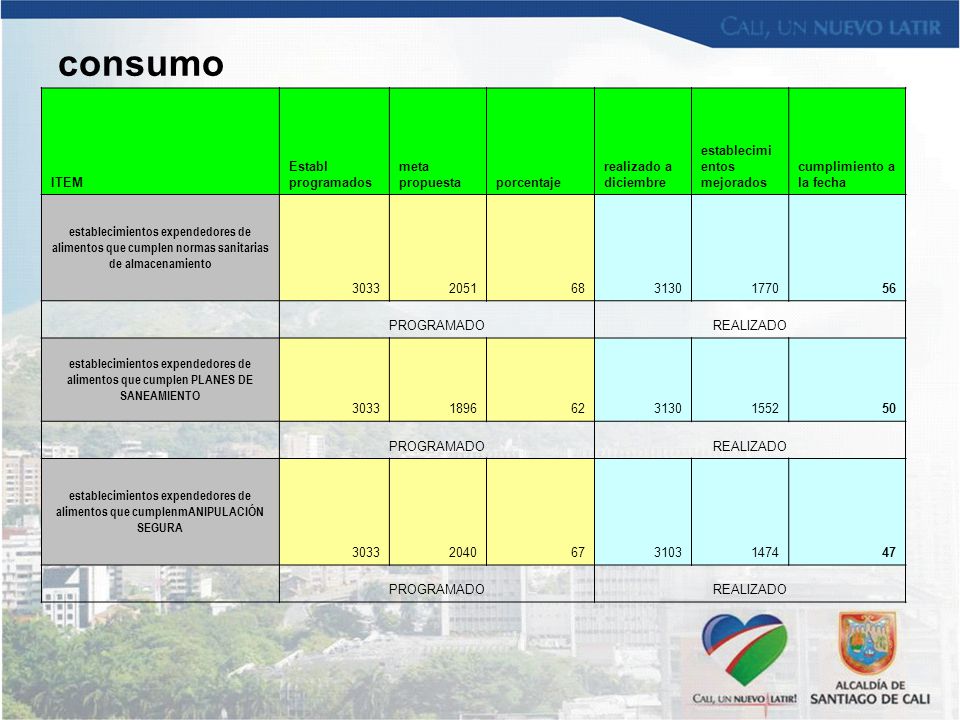Screen dimensions: 960x720
Task: Select the "normas sanitarias de almacenamiento" row label
Action: (x=160, y=248)
